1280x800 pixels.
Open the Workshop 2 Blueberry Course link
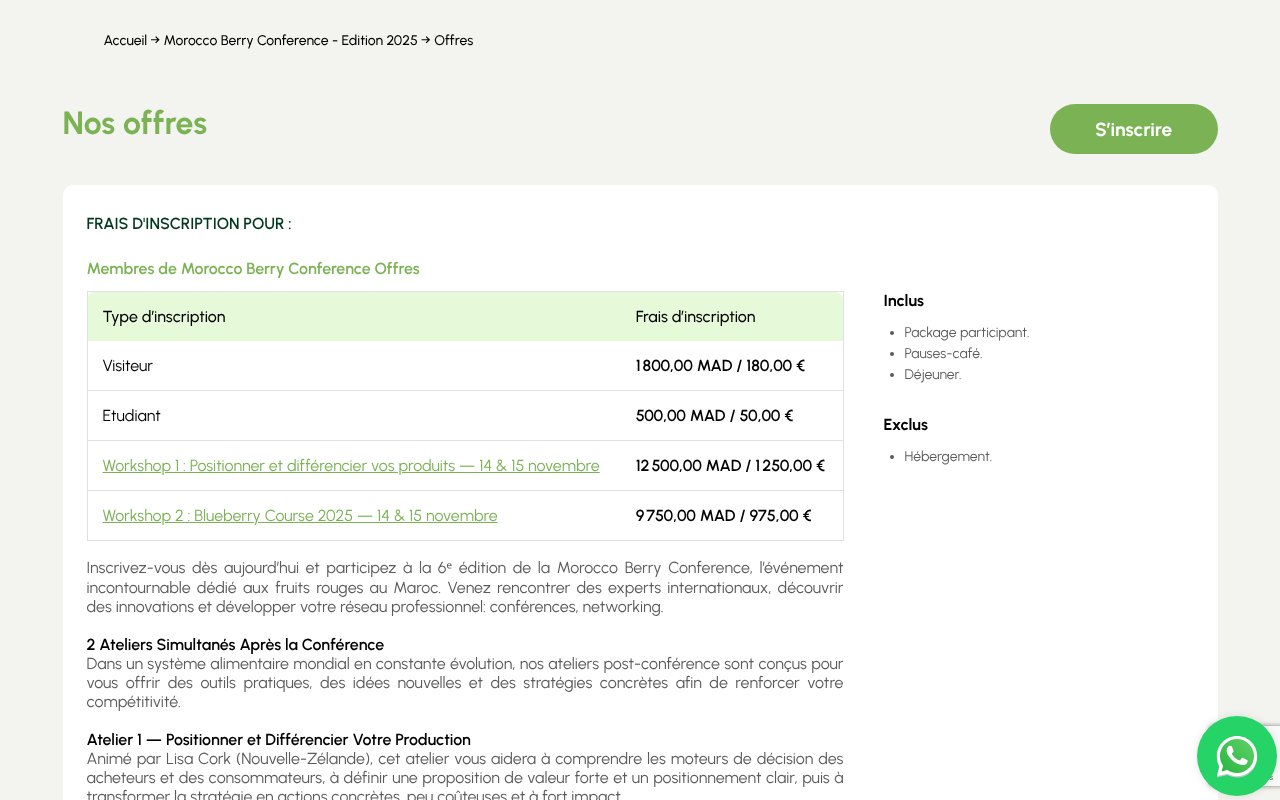pyautogui.click(x=300, y=515)
